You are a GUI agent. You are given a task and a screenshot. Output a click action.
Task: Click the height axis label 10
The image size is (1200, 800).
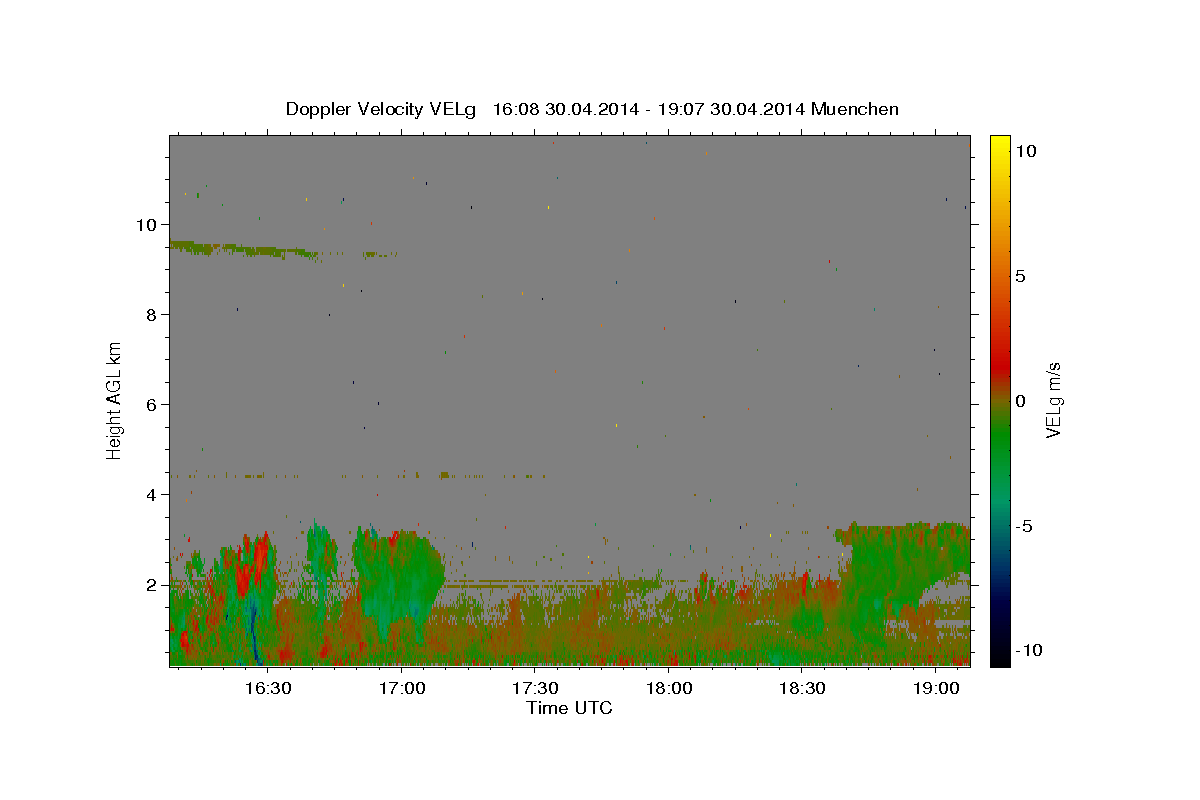[146, 224]
